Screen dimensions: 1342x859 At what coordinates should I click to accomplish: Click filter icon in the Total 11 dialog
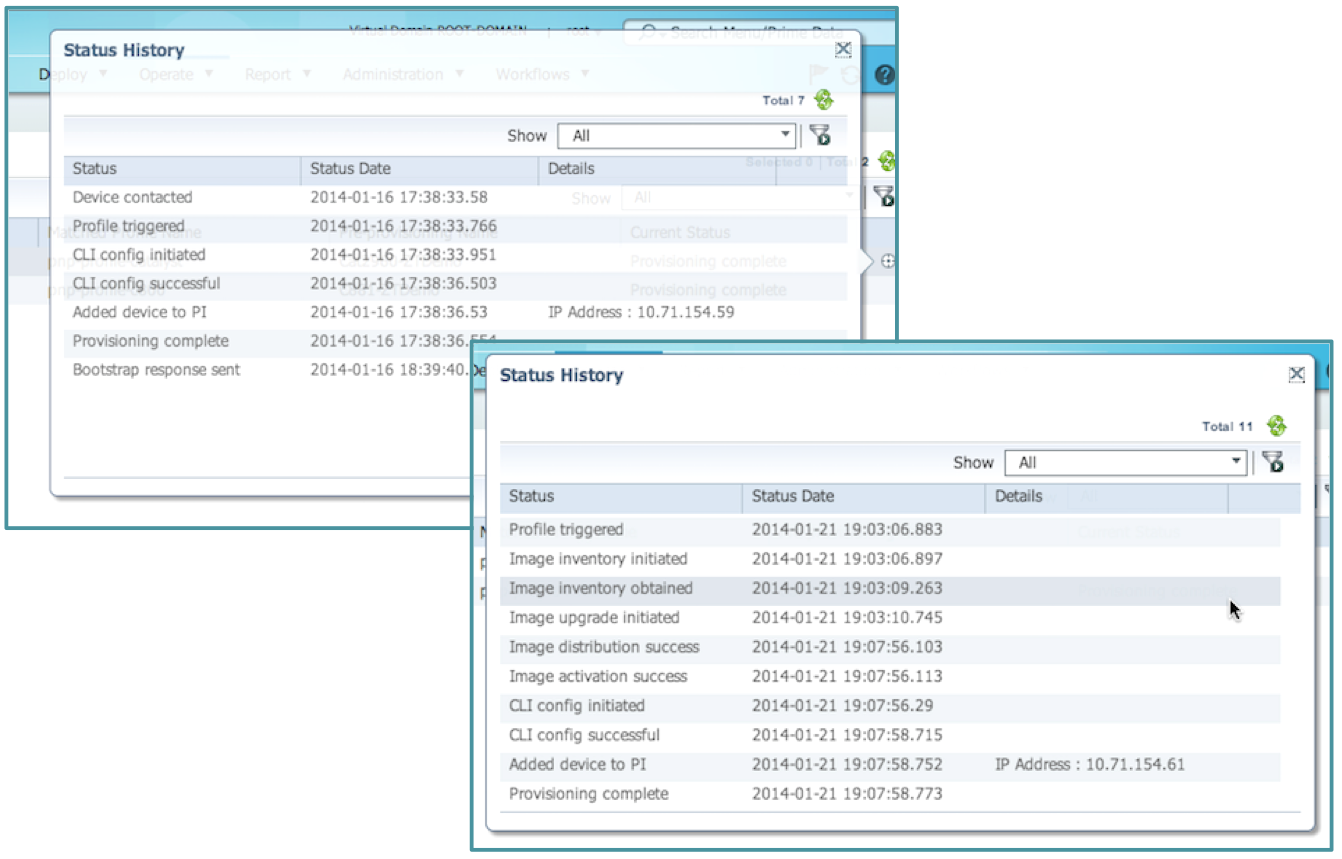coord(1272,462)
